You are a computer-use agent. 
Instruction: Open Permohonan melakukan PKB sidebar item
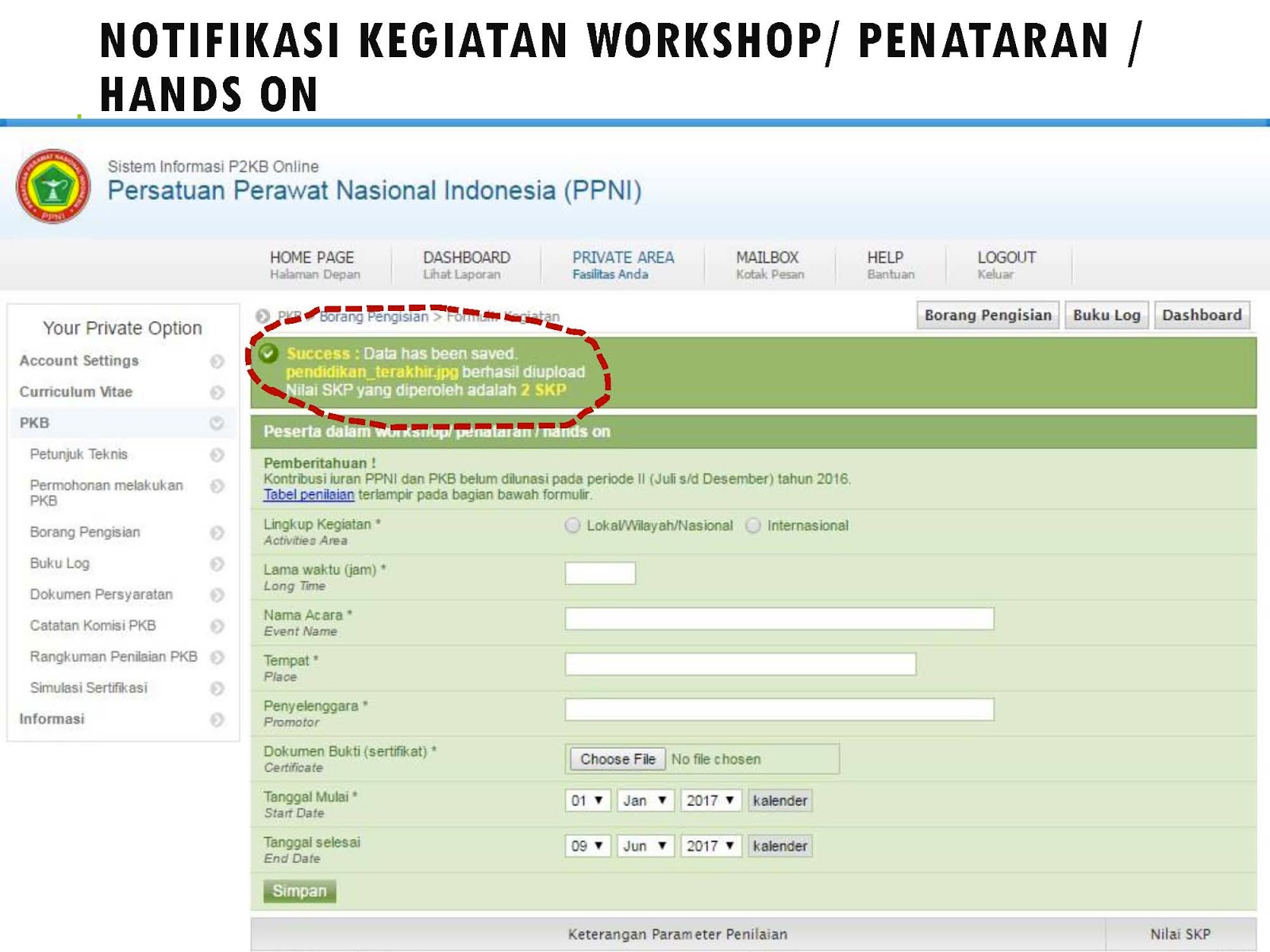click(106, 493)
